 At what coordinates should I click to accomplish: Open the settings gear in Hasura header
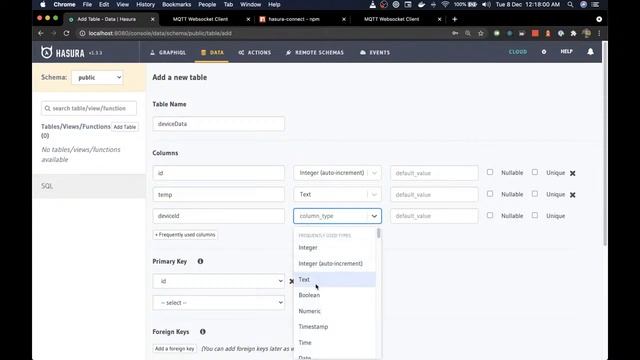click(x=544, y=52)
